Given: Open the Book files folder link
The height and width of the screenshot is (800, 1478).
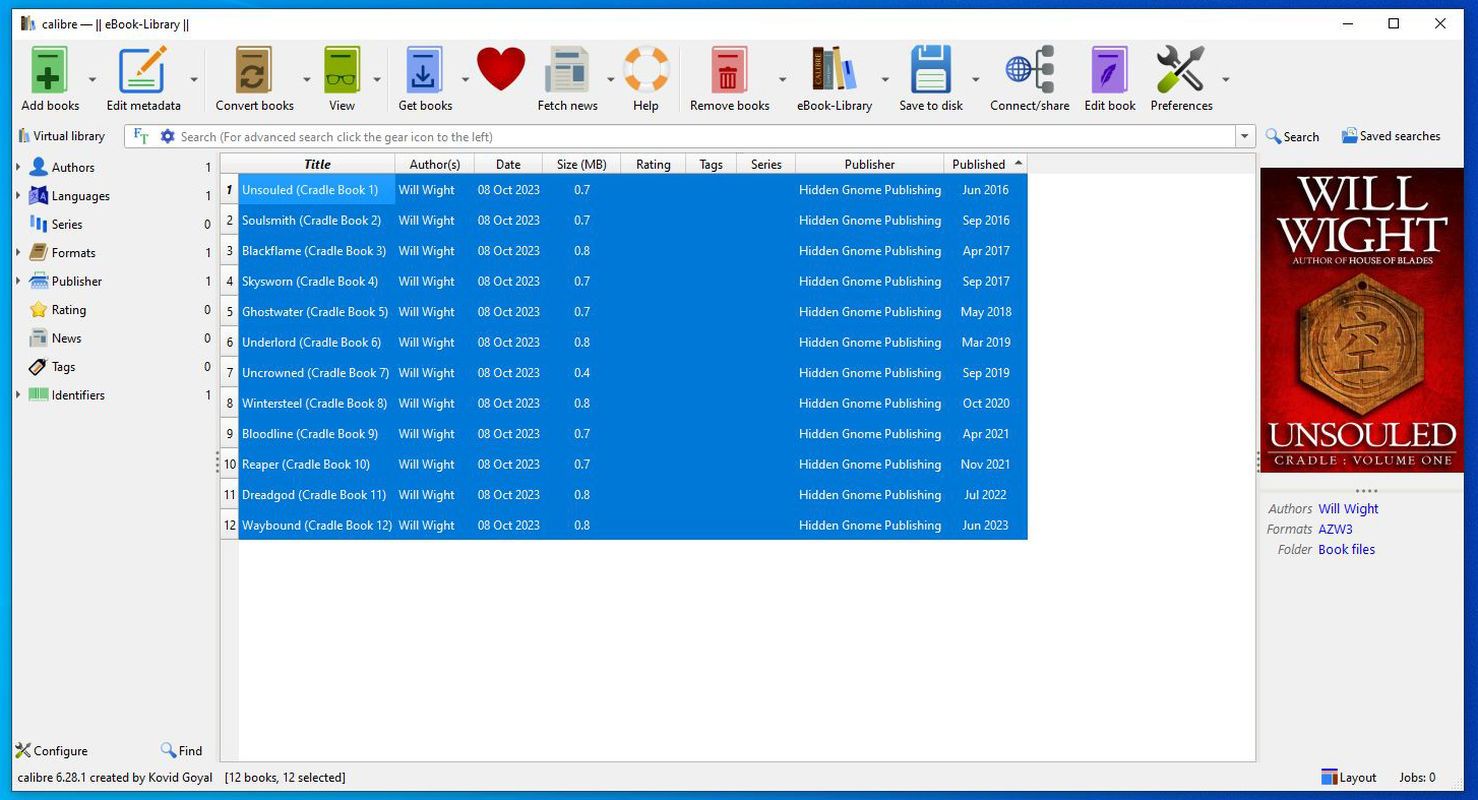Looking at the screenshot, I should [x=1346, y=549].
